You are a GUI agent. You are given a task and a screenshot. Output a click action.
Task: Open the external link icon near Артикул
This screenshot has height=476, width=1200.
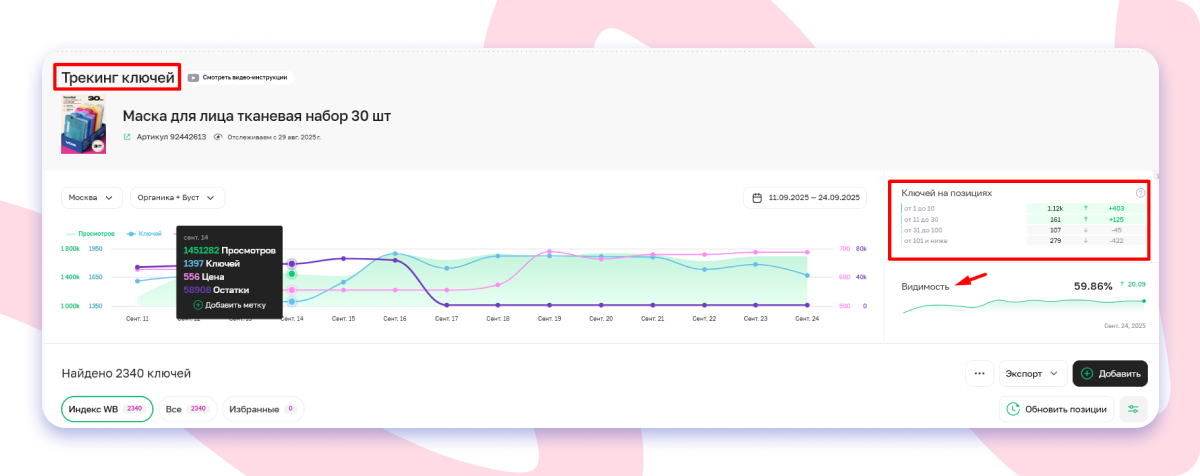pos(127,136)
